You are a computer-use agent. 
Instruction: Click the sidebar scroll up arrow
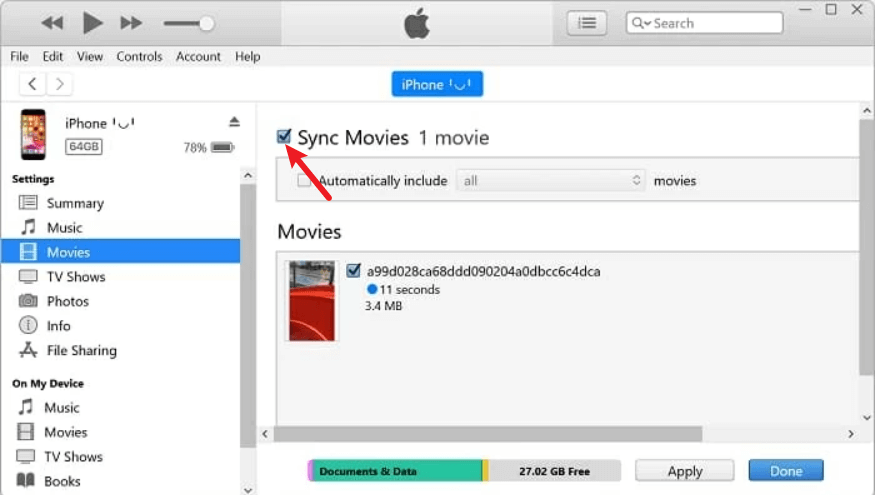coord(248,176)
